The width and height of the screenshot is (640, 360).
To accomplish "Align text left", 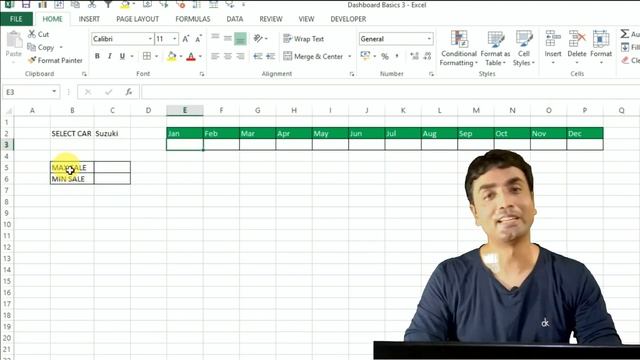I will tap(215, 56).
